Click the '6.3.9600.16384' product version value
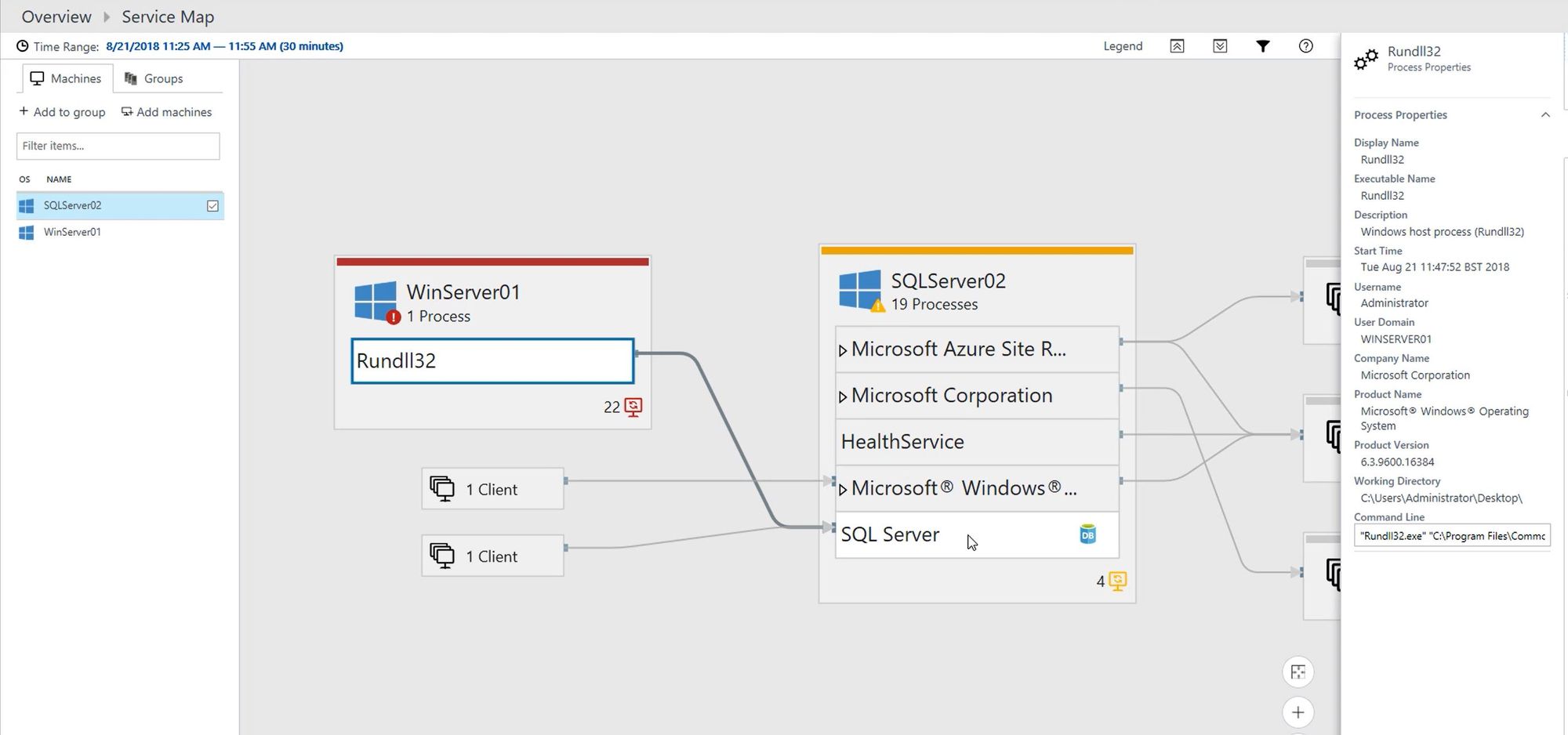 pos(1397,462)
